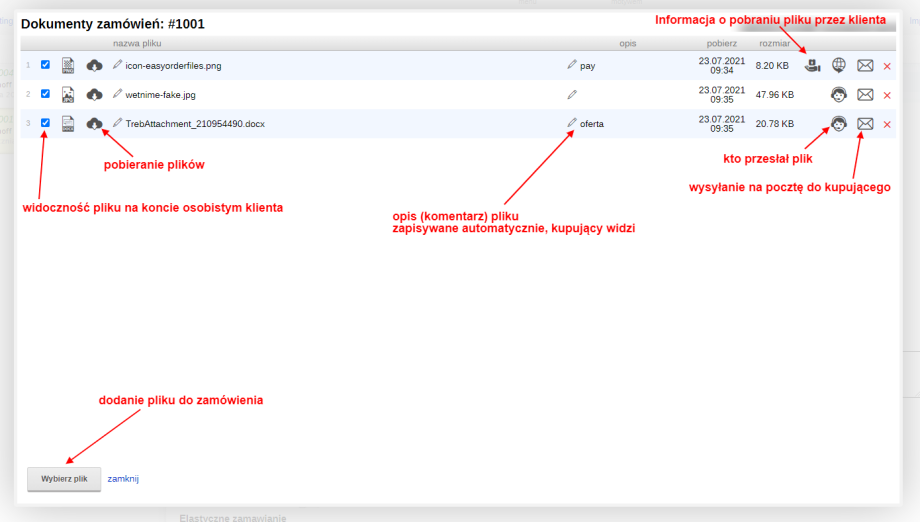Edit the 'oferta' description field
The height and width of the screenshot is (522, 920).
coord(591,123)
